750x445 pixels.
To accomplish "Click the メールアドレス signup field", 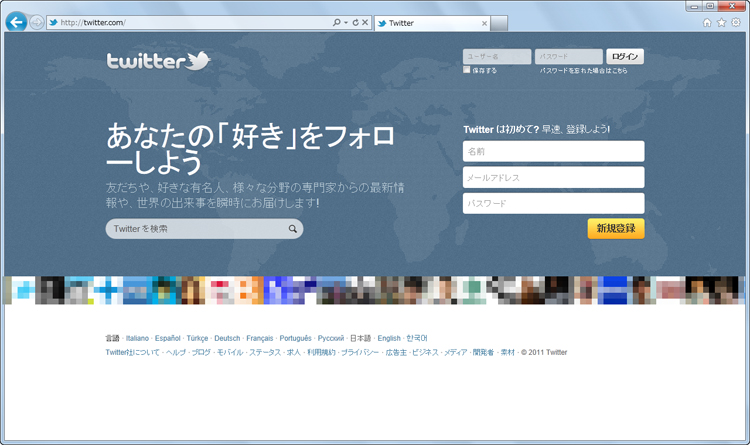I will point(553,178).
